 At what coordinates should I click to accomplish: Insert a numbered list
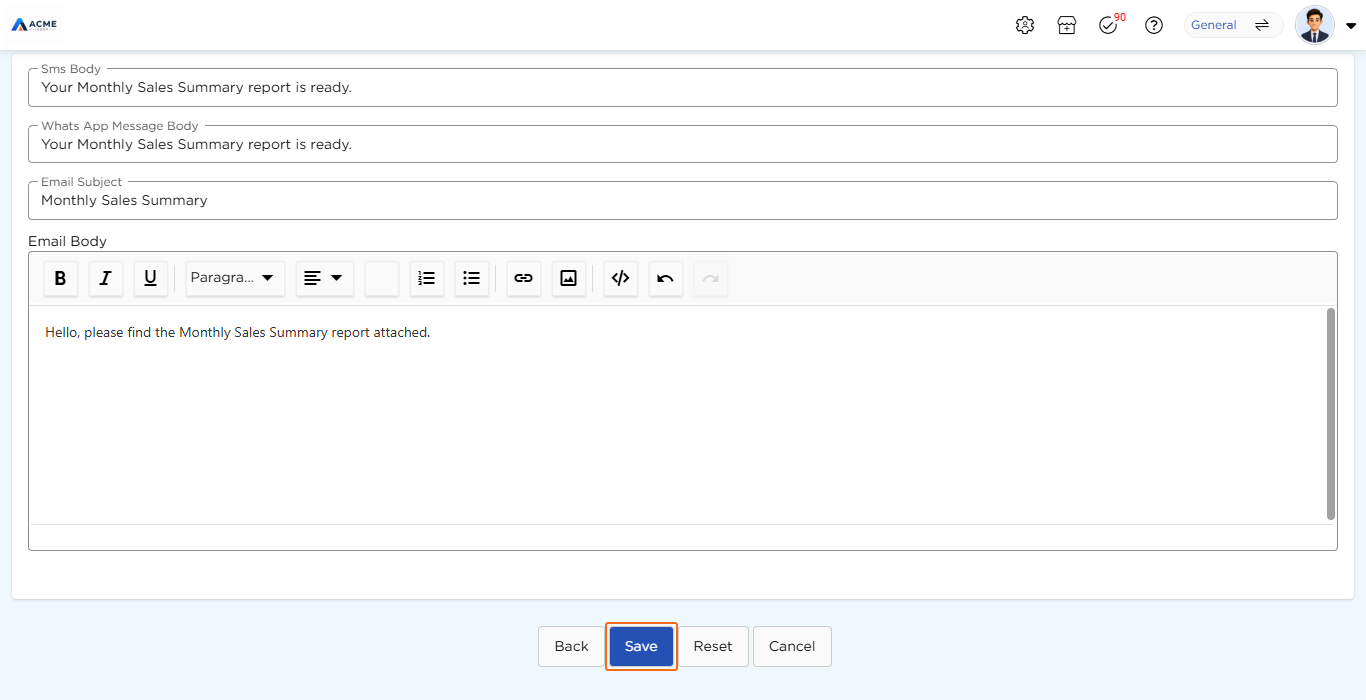[427, 279]
